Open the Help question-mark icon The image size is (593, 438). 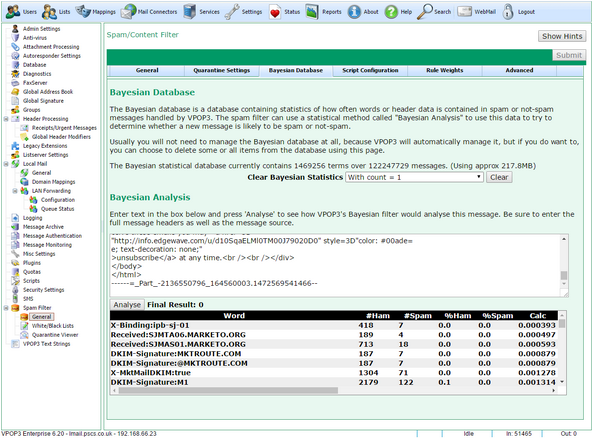pyautogui.click(x=391, y=12)
